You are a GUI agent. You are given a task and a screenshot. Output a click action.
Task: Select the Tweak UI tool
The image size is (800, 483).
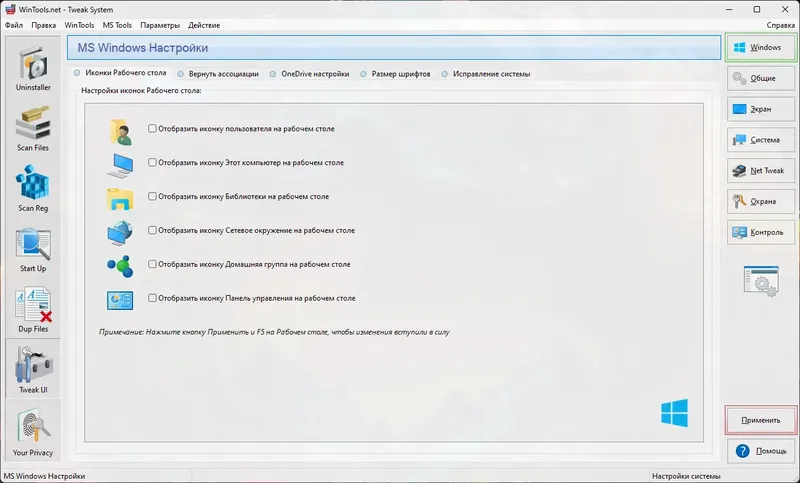33,369
